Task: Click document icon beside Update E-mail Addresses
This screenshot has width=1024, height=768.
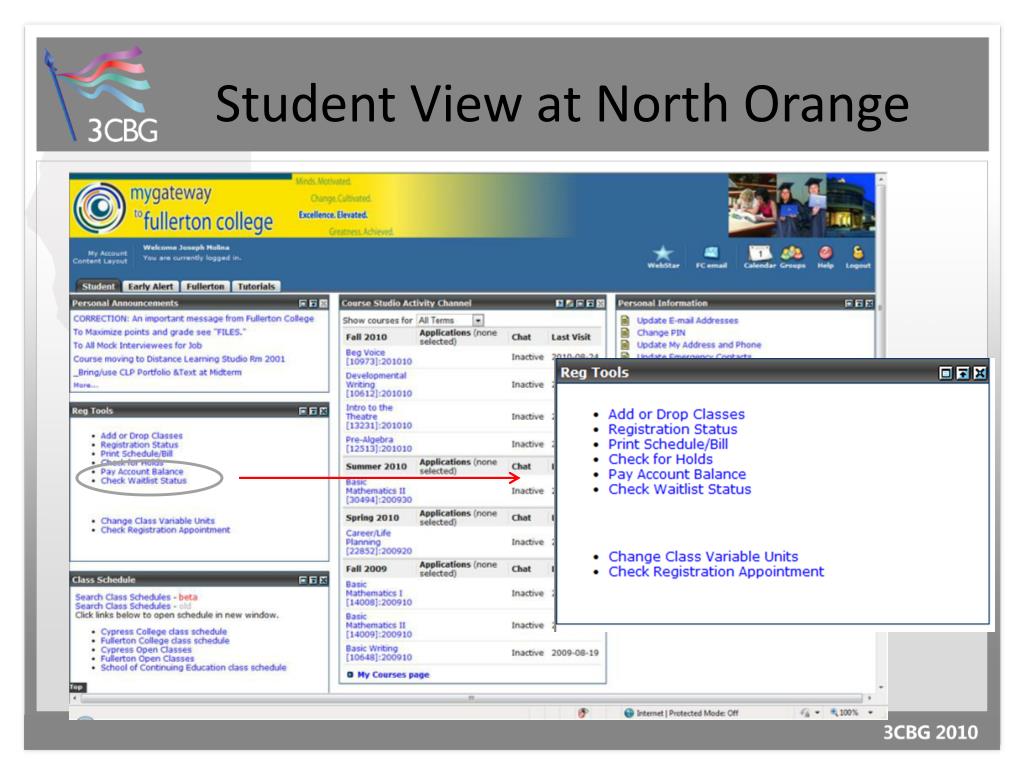Action: pos(625,320)
